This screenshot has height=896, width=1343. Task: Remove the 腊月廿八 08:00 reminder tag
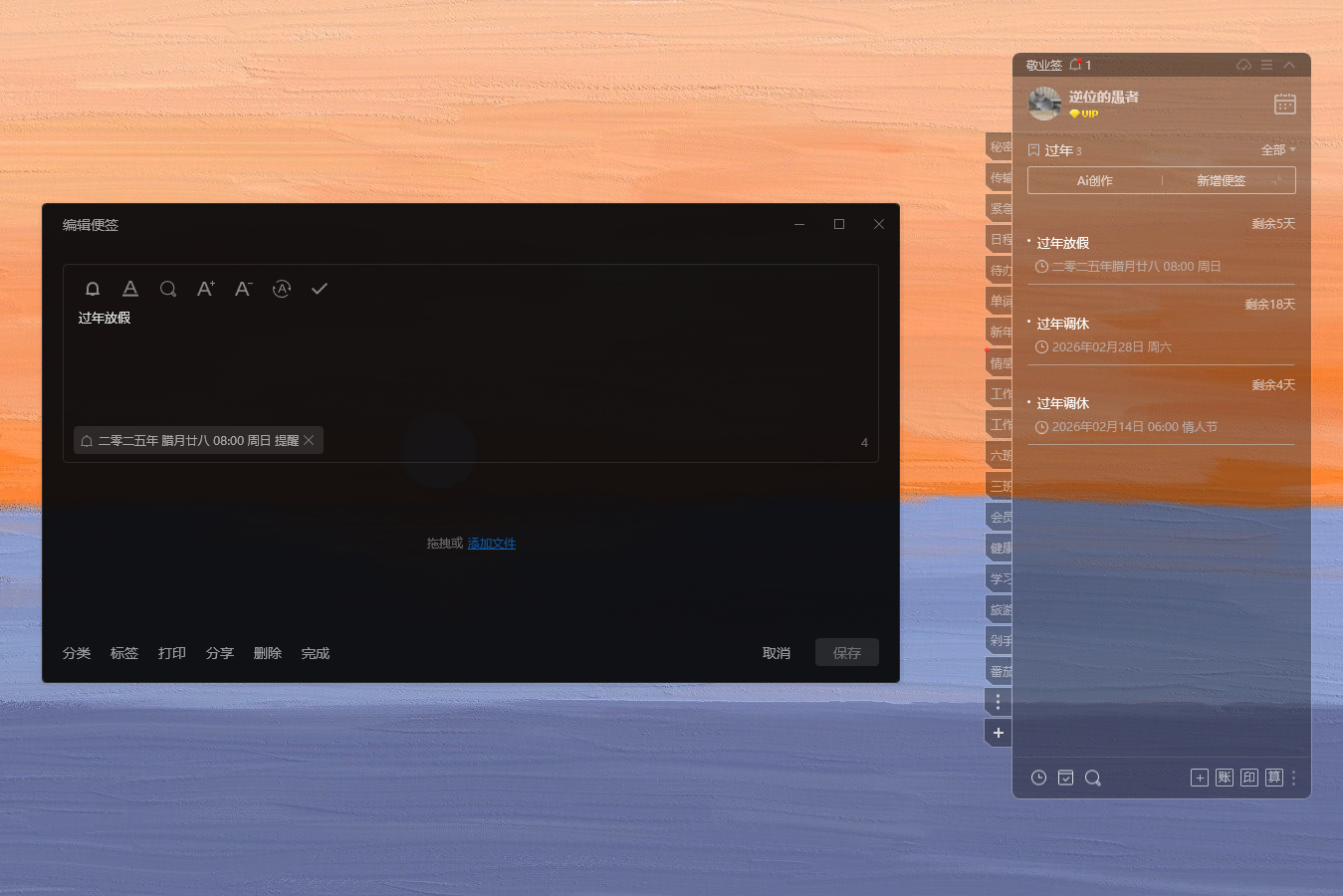point(310,440)
